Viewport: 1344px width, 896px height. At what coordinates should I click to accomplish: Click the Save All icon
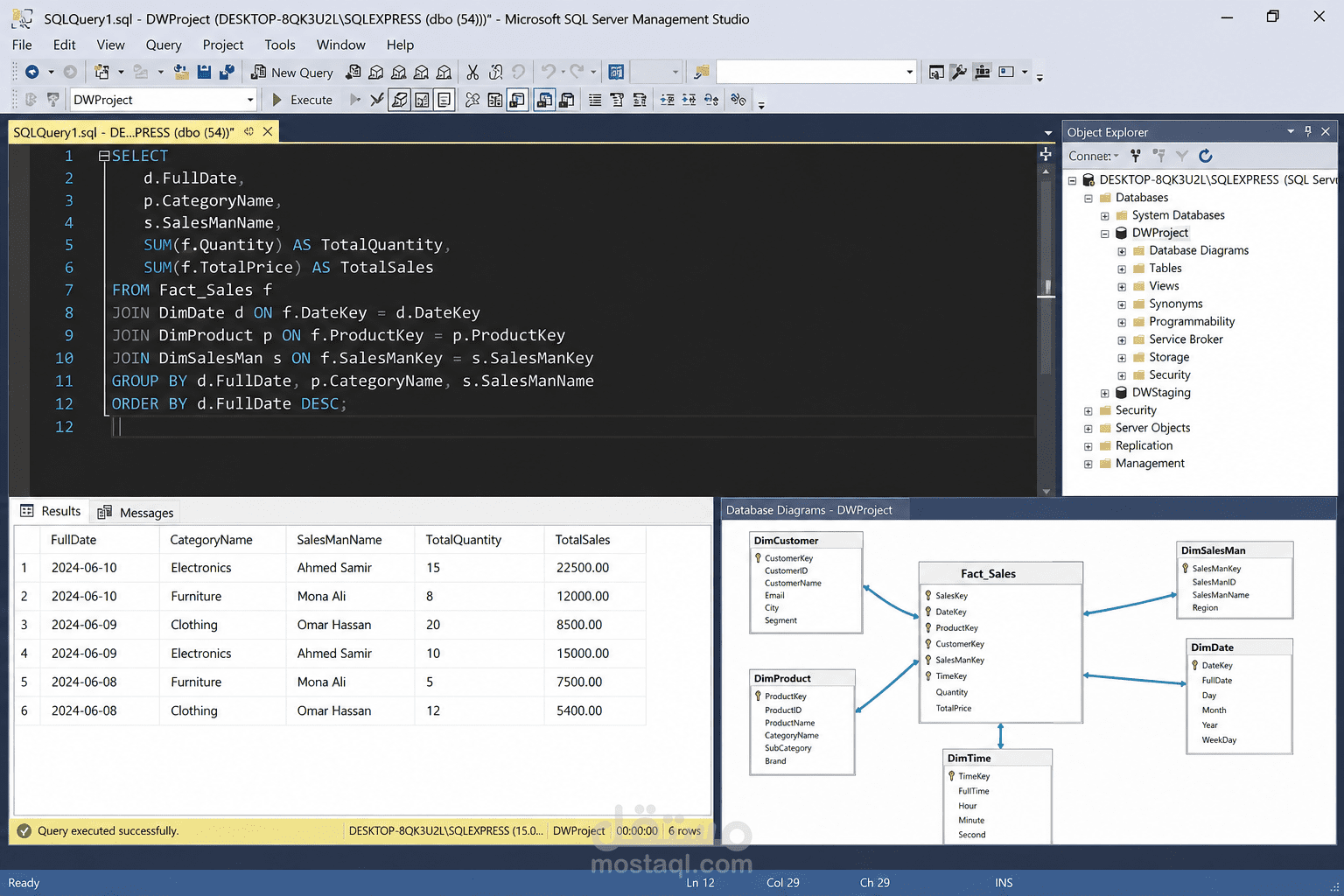(x=227, y=72)
